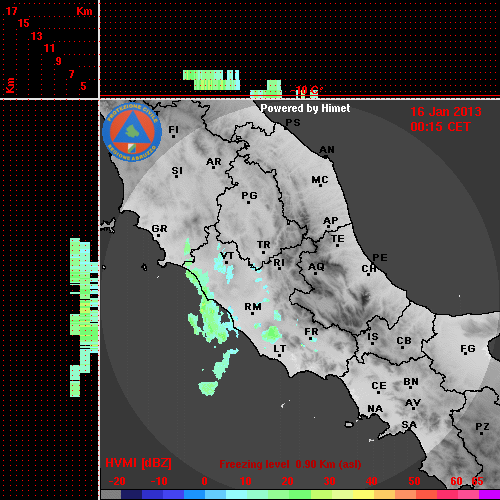Click the 17 km altitude tick label
The height and width of the screenshot is (500, 500).
11,11
